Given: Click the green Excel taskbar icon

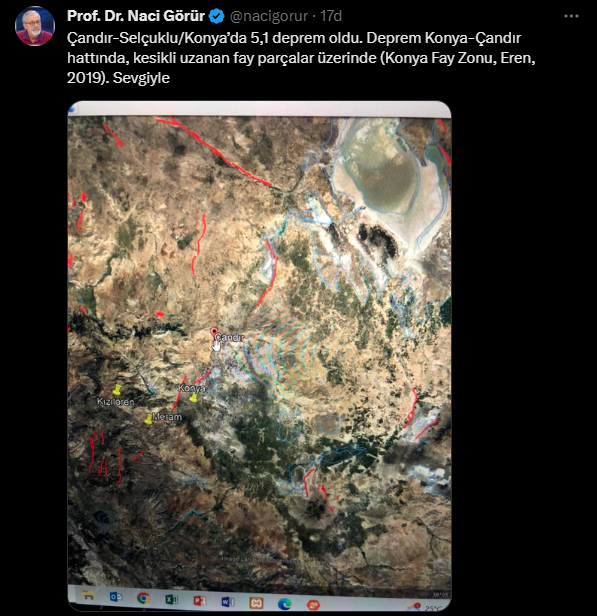Looking at the screenshot, I should click(x=172, y=600).
